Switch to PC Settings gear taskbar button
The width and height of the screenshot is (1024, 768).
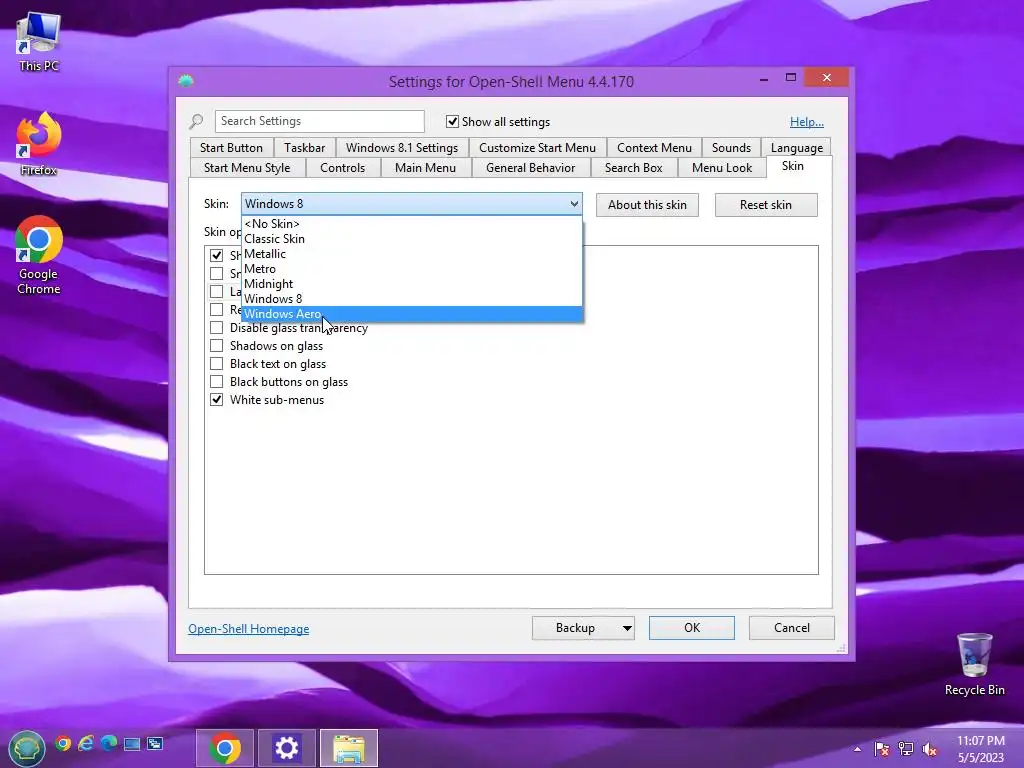(x=287, y=748)
